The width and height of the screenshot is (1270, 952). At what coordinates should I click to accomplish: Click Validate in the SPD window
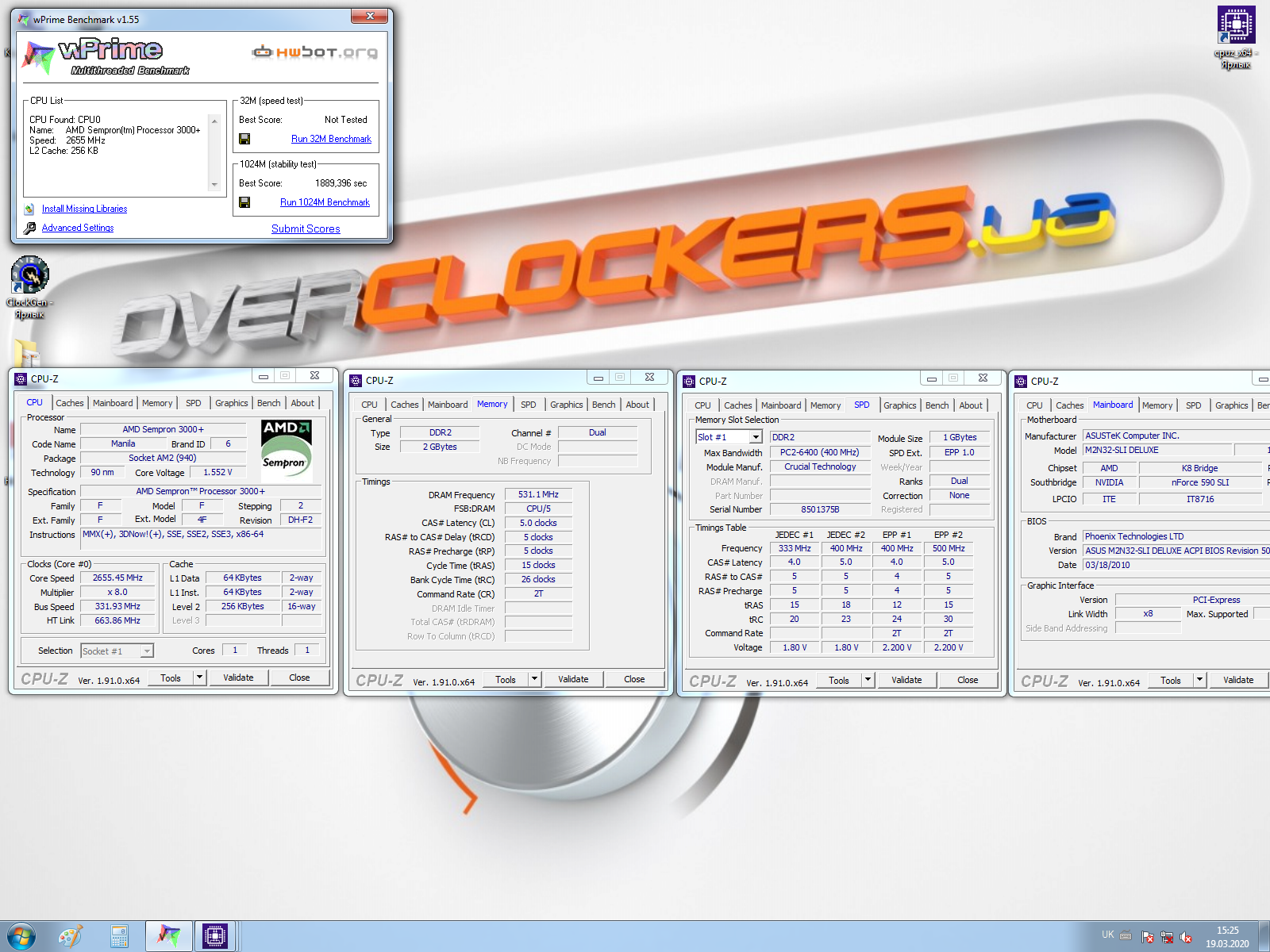tap(906, 680)
